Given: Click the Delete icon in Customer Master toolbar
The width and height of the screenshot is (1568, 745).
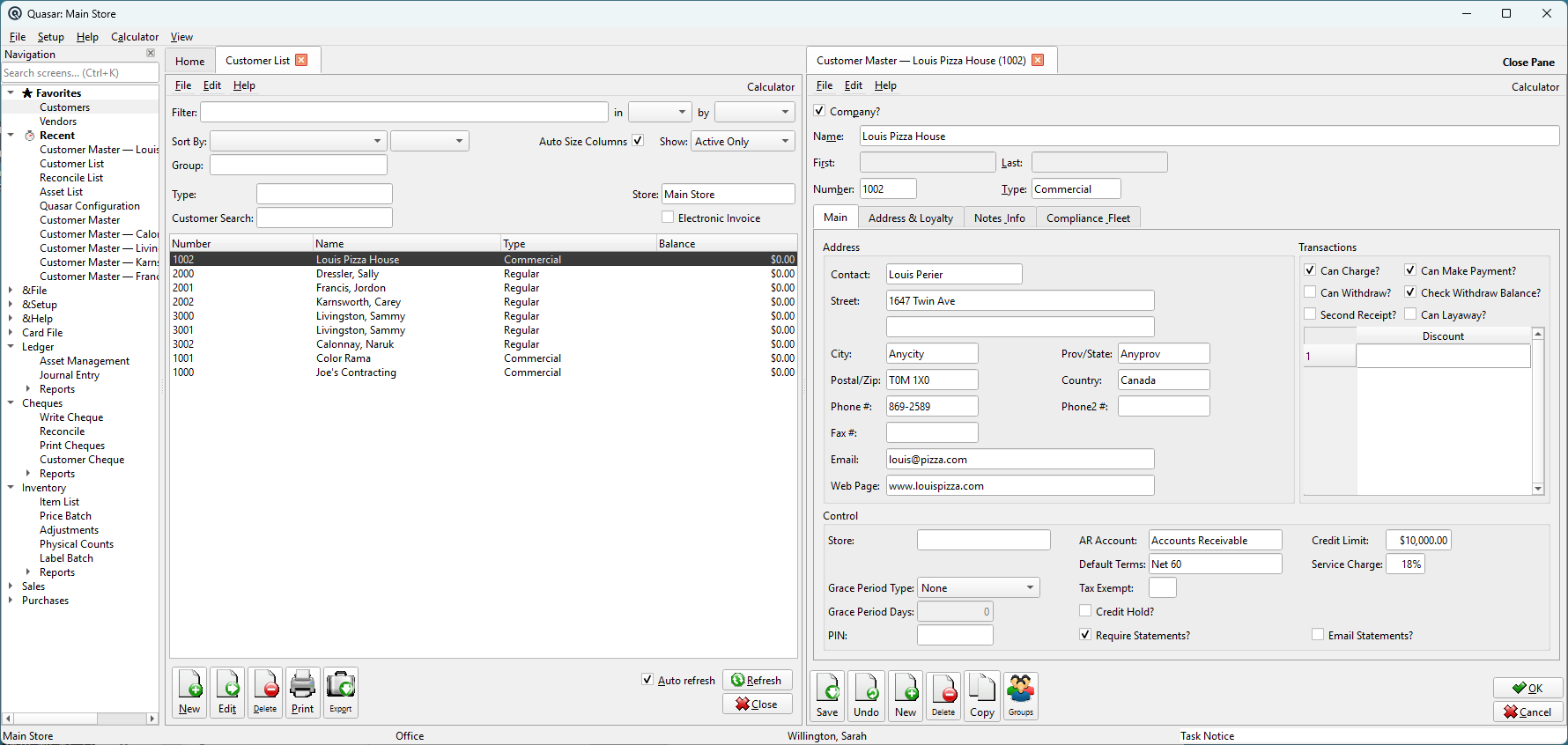Looking at the screenshot, I should [x=943, y=696].
